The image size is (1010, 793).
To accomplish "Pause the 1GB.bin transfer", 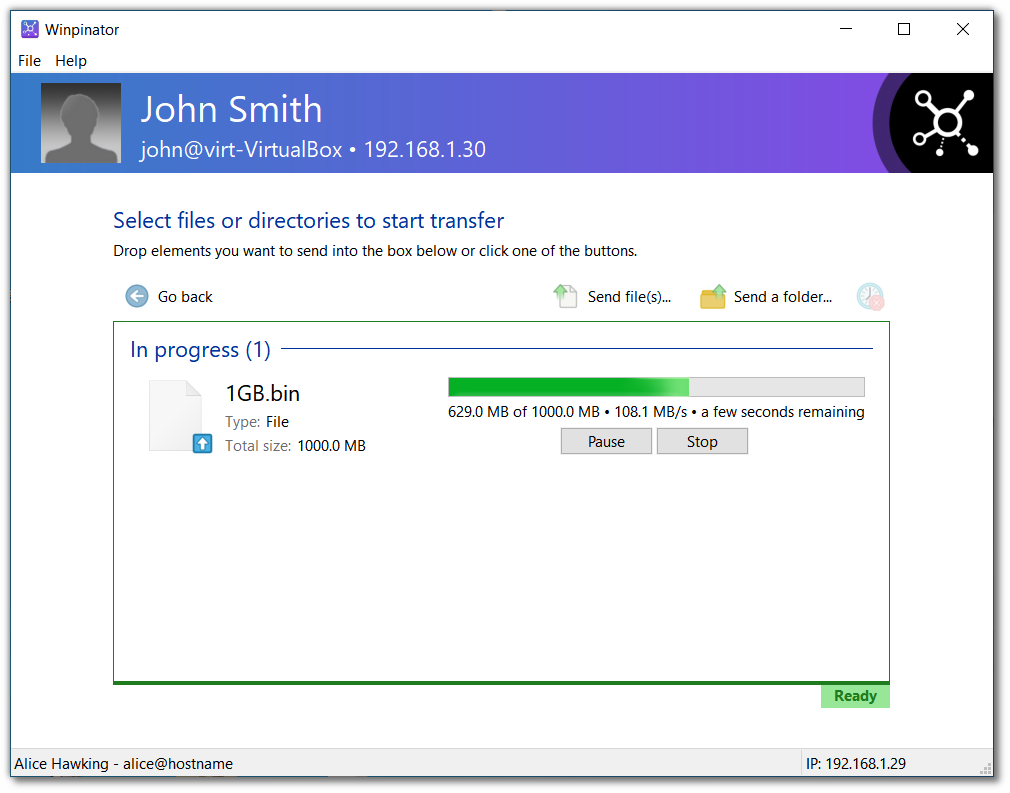I will coord(606,442).
